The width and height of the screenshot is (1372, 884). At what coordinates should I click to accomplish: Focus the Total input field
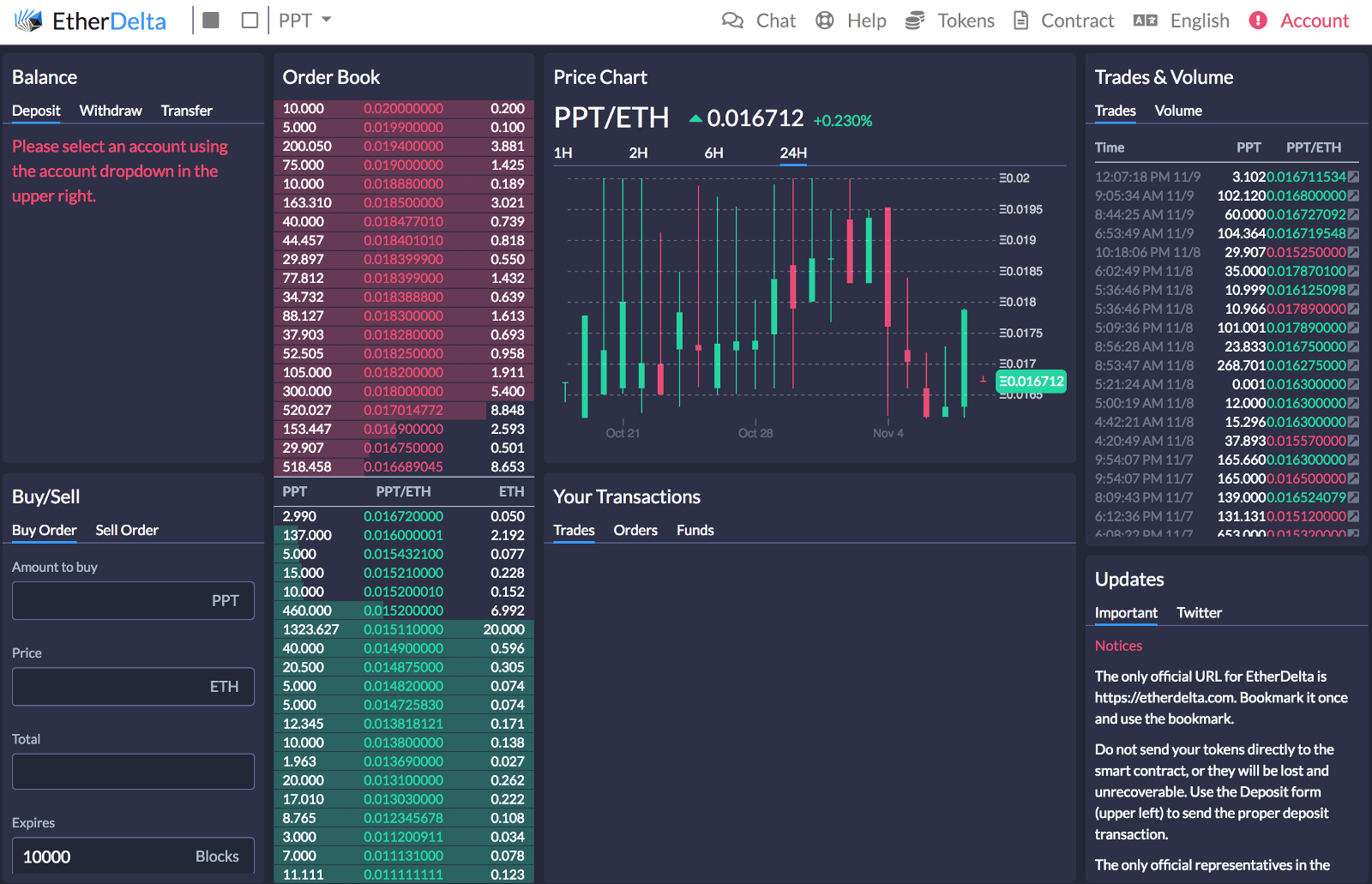pyautogui.click(x=133, y=772)
